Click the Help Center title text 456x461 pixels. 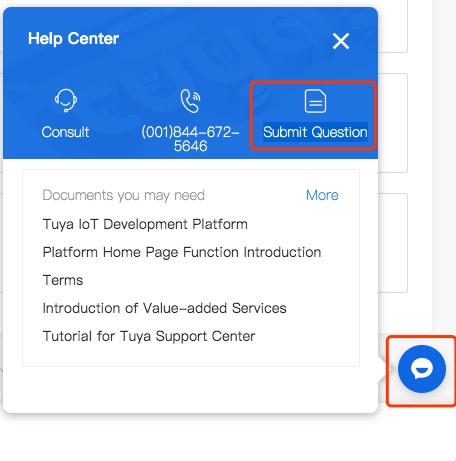pos(73,38)
